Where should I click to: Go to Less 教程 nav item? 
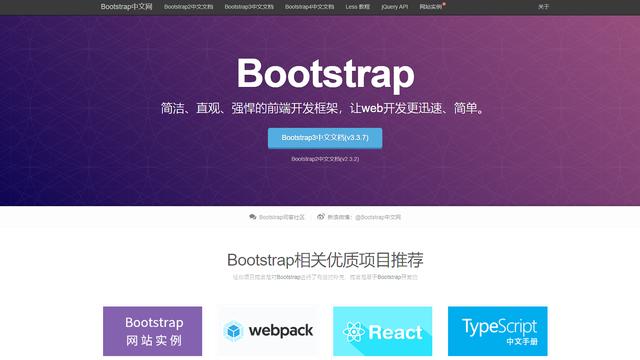(x=357, y=7)
